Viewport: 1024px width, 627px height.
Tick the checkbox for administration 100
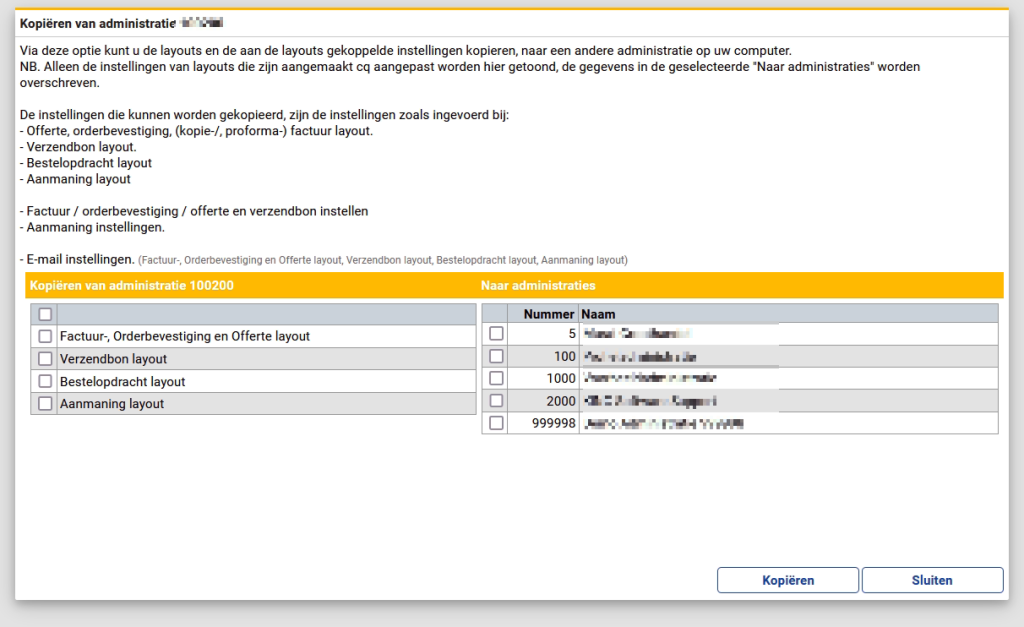pyautogui.click(x=496, y=356)
